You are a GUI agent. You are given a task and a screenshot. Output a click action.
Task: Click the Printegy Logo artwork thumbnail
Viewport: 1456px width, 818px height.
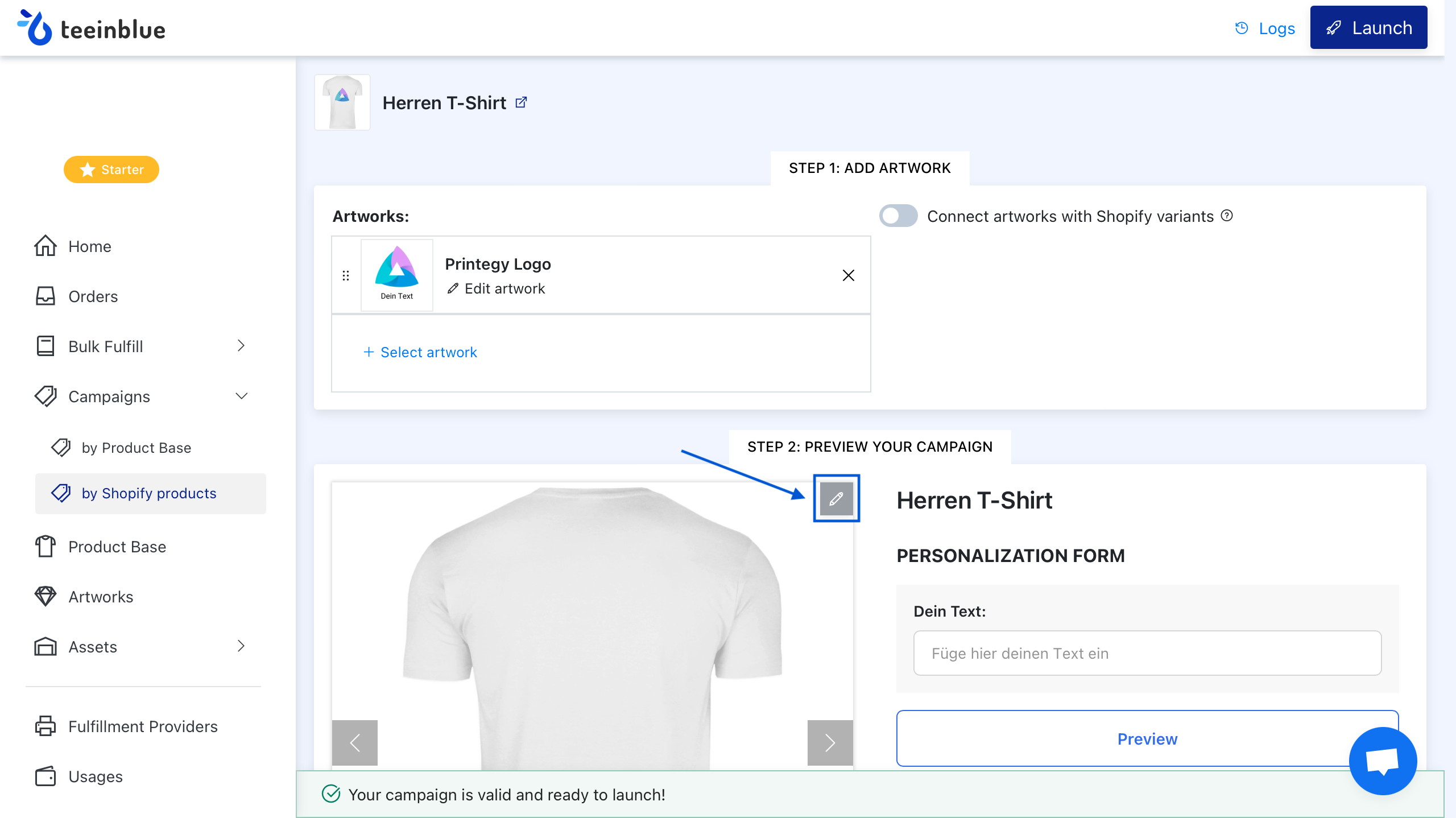coord(397,275)
